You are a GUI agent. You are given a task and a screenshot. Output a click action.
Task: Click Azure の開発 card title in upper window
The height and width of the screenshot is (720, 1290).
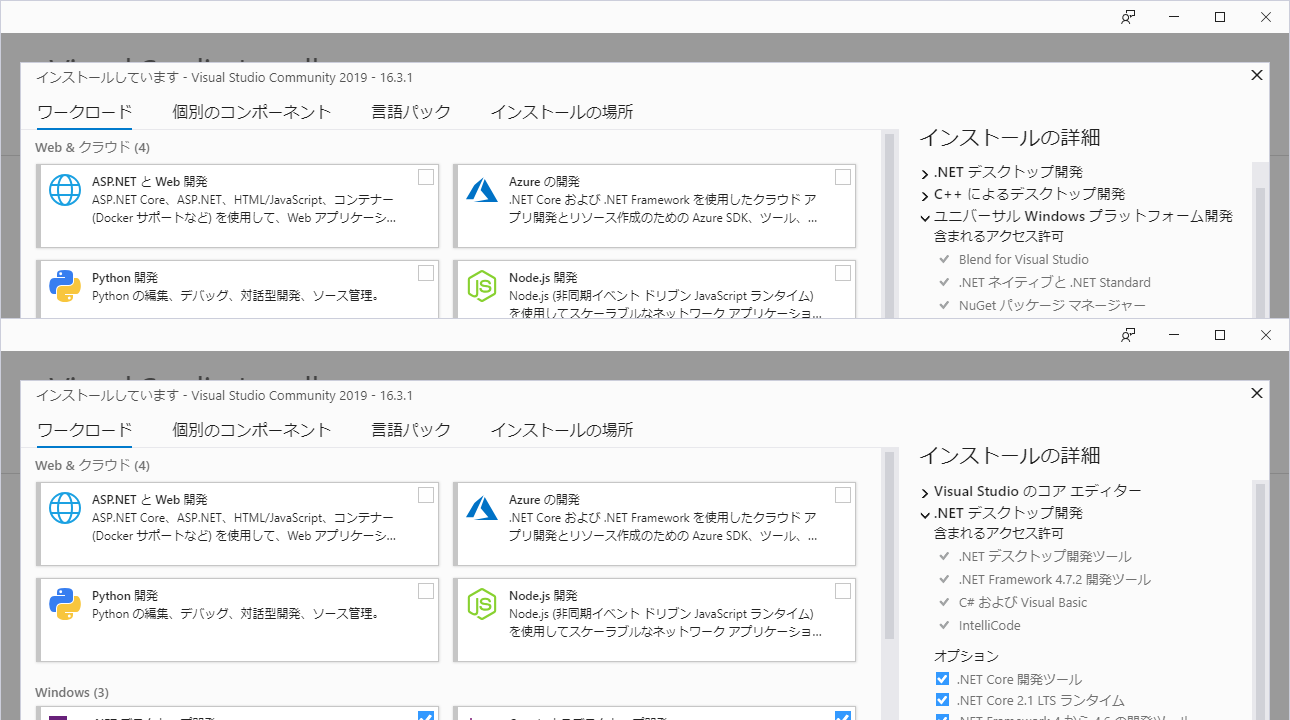(x=544, y=182)
